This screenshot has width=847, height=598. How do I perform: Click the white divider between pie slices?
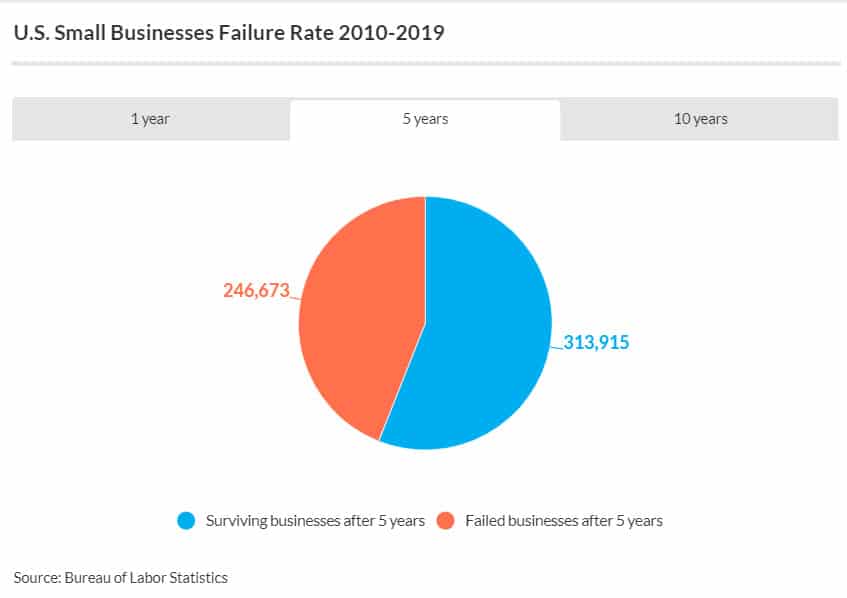coord(425,259)
